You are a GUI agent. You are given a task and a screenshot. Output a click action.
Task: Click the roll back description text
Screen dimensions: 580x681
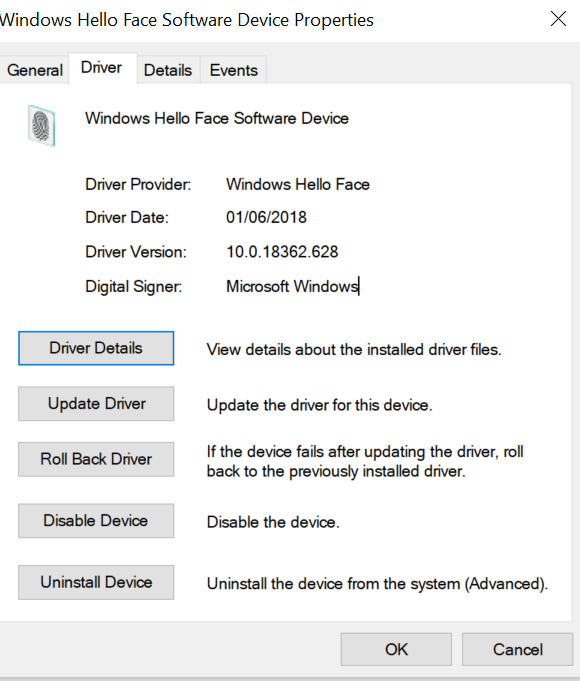pyautogui.click(x=365, y=461)
